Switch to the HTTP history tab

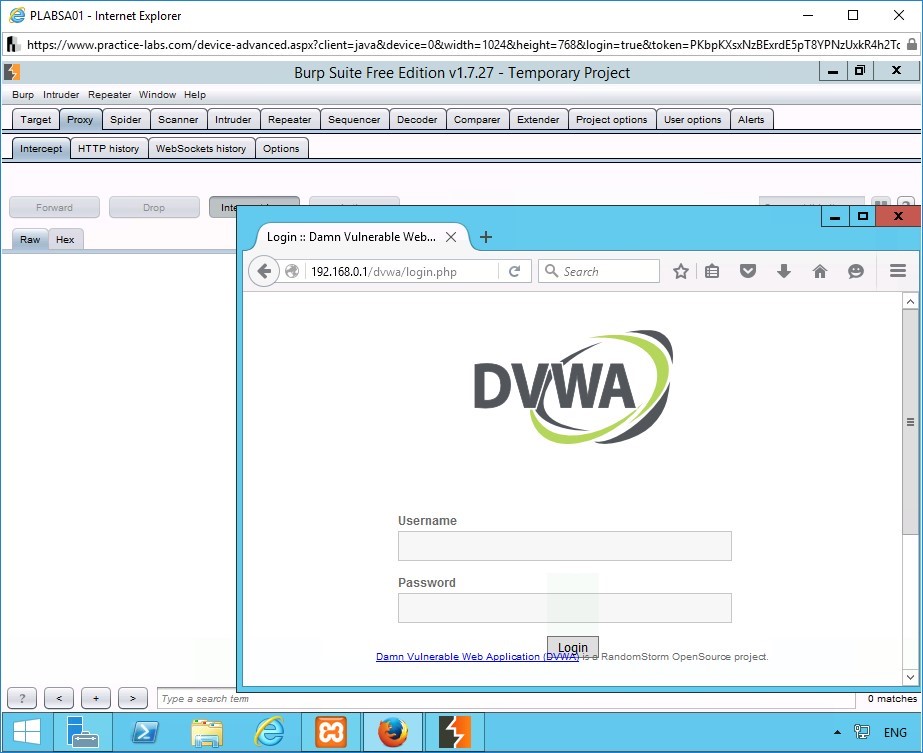(108, 148)
